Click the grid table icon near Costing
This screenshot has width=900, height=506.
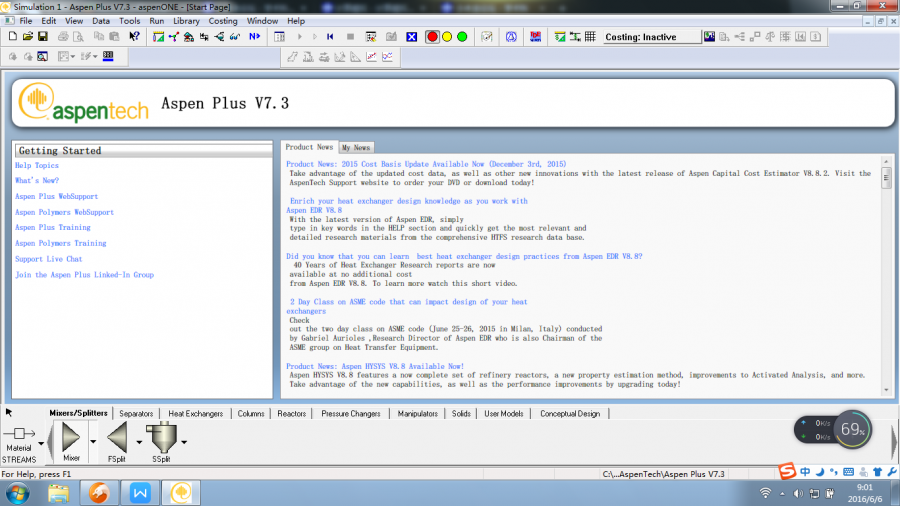590,37
